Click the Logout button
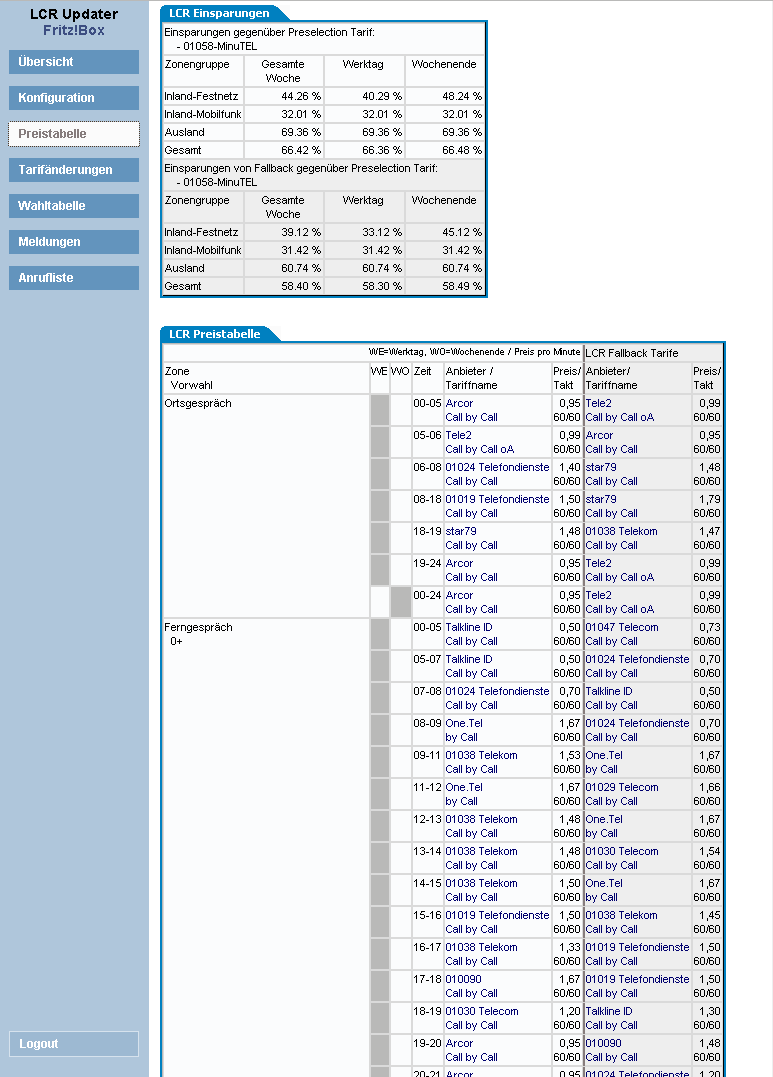 click(74, 1044)
